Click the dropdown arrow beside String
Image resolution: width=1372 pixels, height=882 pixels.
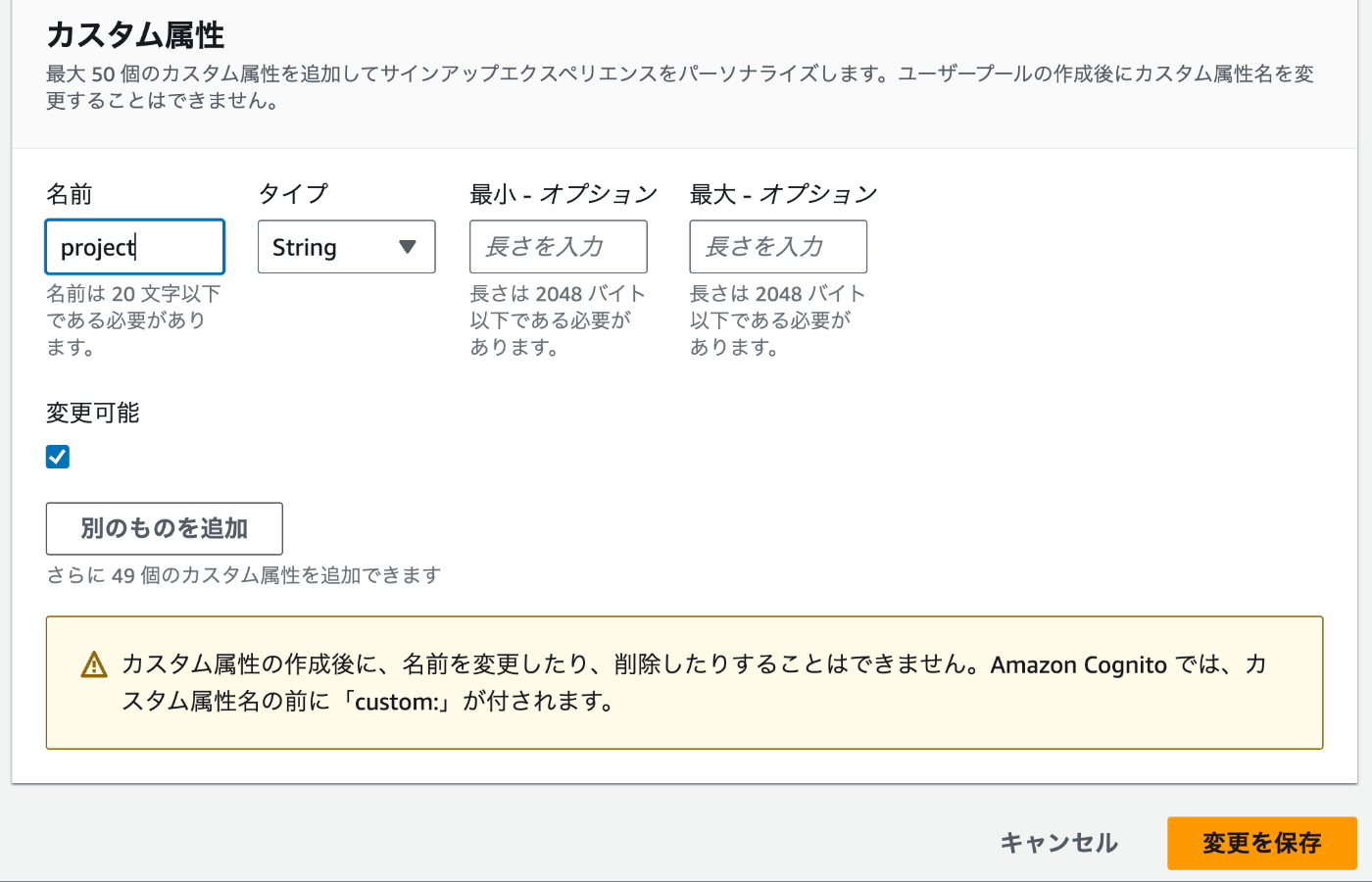click(408, 247)
